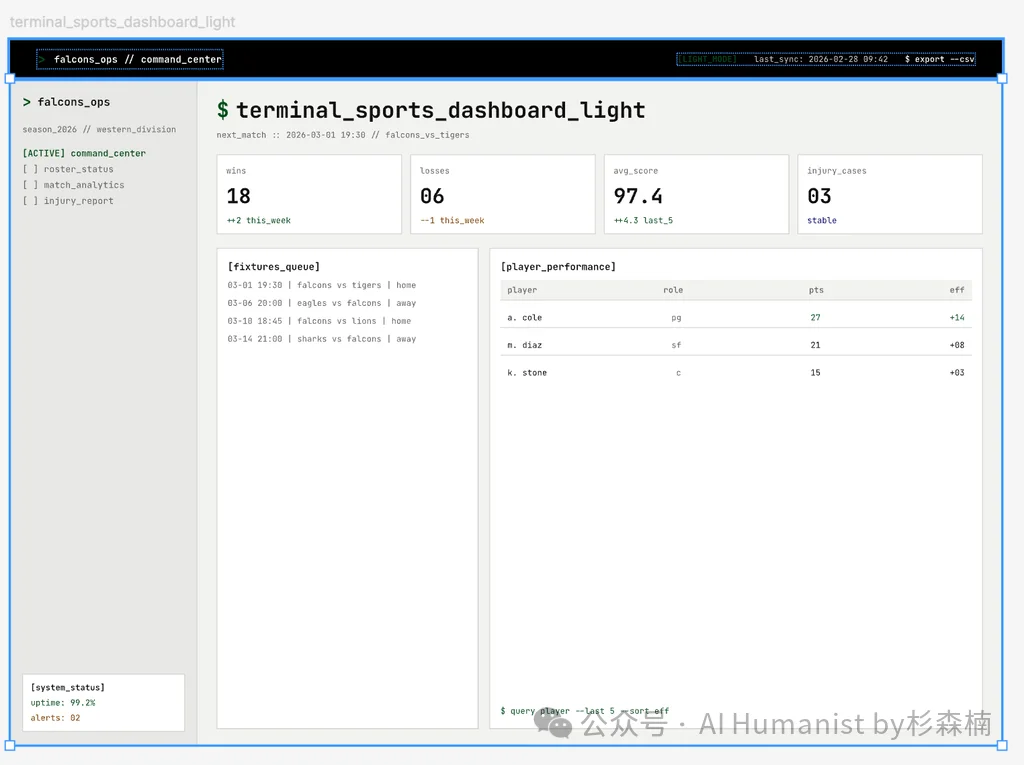Viewport: 1024px width, 765px height.
Task: Click the query player command line
Action: pyautogui.click(x=584, y=711)
